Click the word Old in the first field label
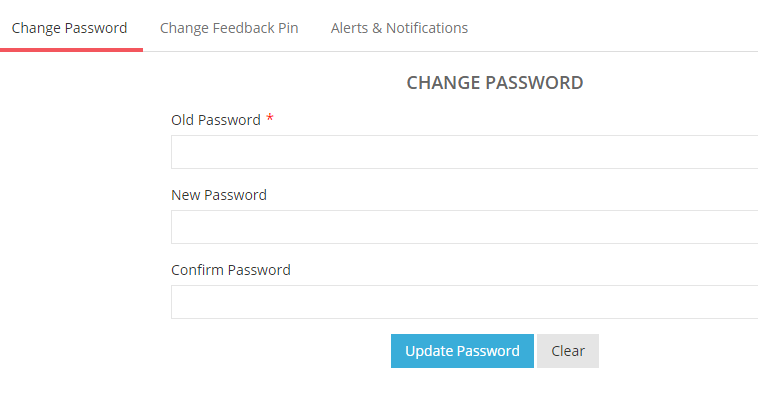The height and width of the screenshot is (393, 758). point(182,120)
